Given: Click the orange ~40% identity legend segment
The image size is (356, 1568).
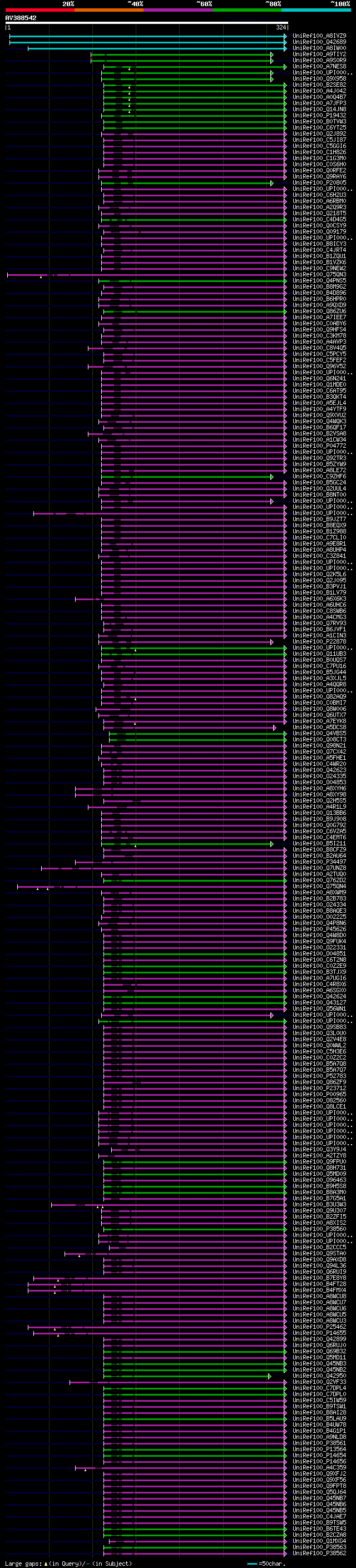Looking at the screenshot, I should tap(109, 10).
